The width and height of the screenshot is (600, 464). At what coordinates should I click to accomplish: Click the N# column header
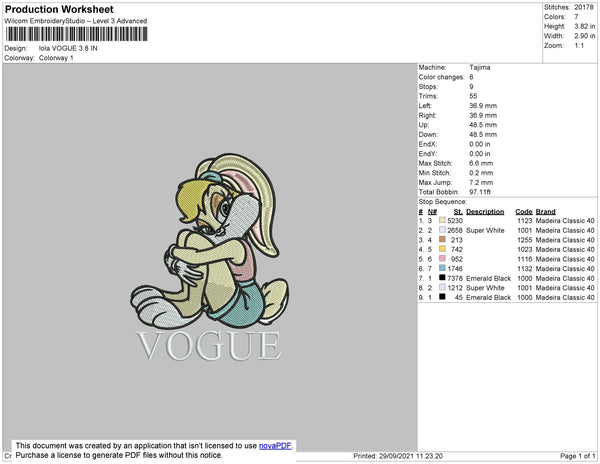click(432, 212)
